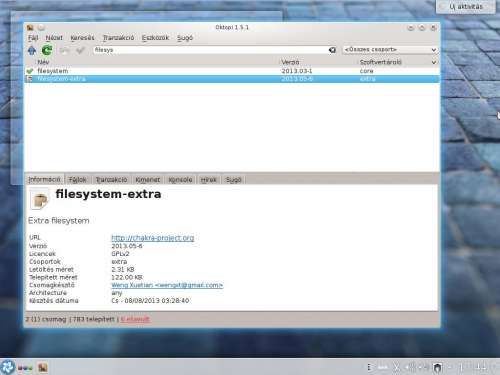
Task: Click the greyed-out rollback transaction icon
Action: point(65,50)
